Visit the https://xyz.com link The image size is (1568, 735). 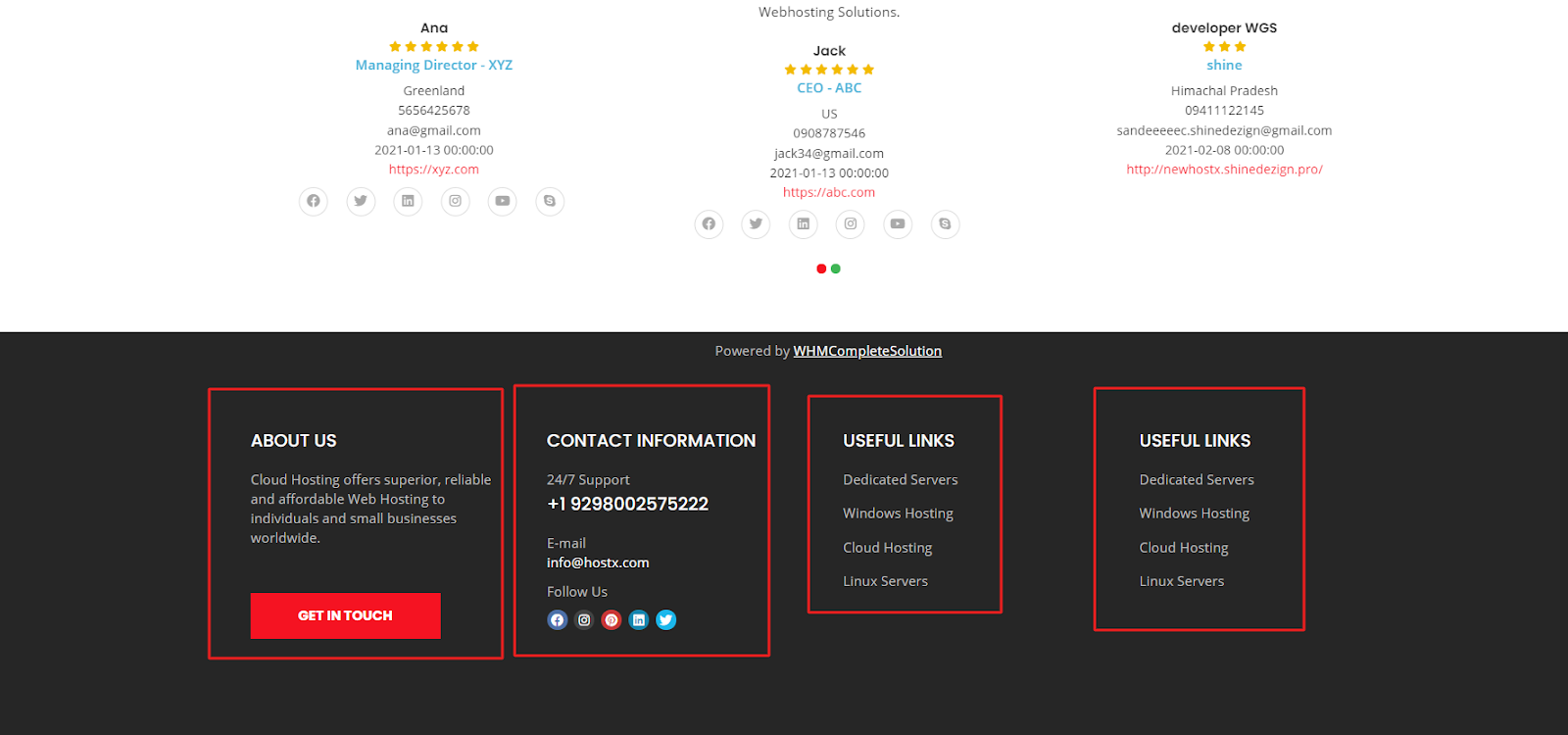[x=434, y=170]
